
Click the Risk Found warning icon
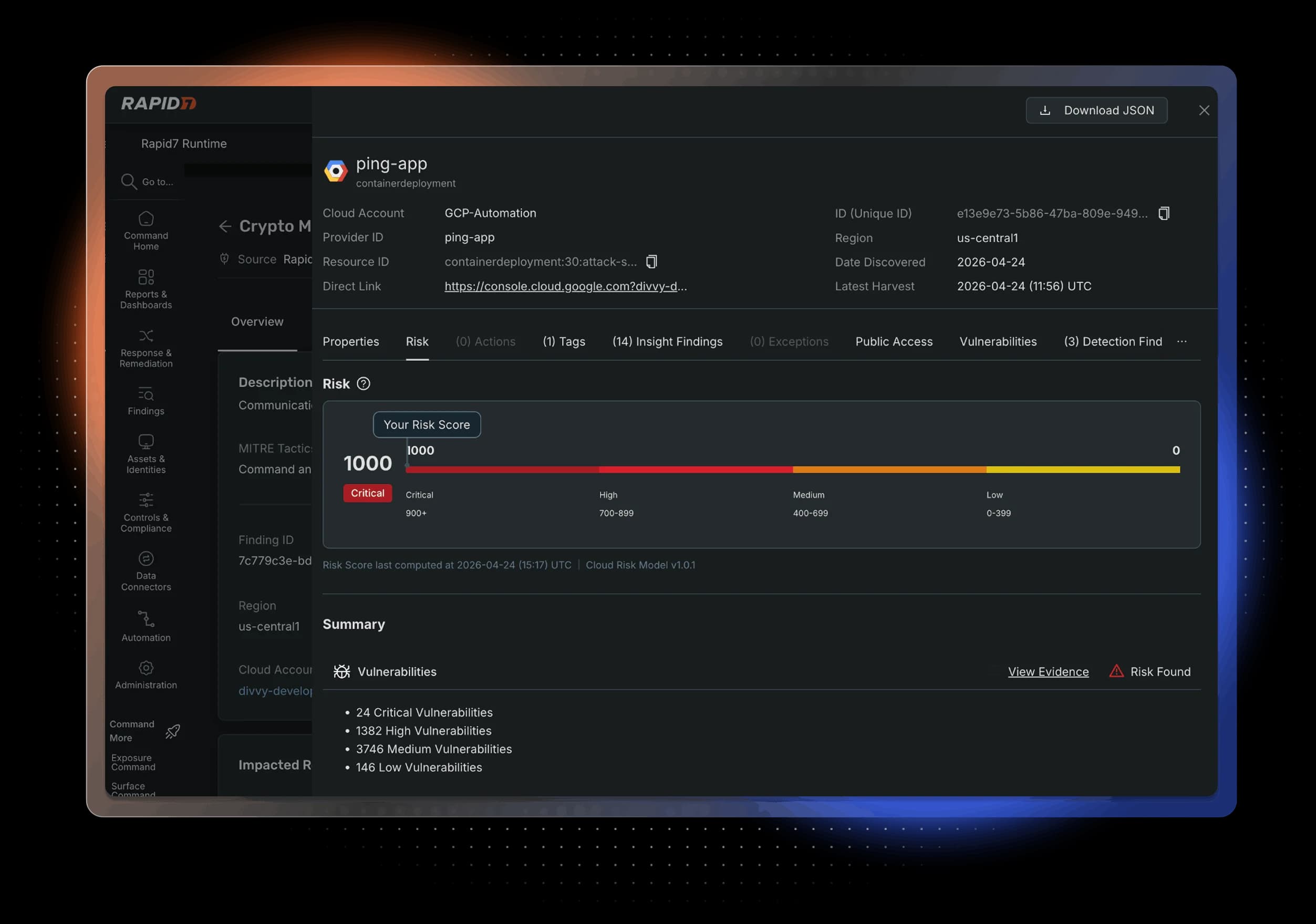point(1116,671)
